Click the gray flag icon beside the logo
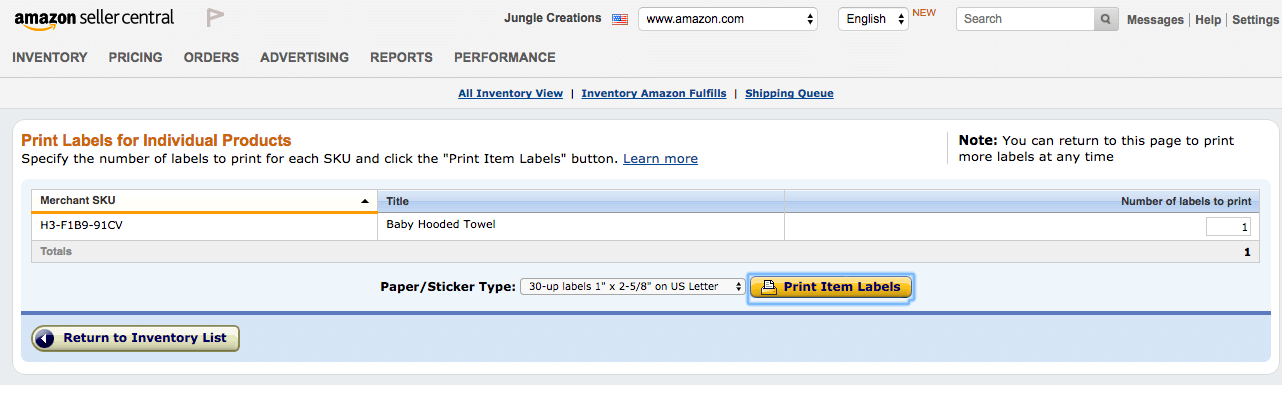1282x402 pixels. [215, 18]
